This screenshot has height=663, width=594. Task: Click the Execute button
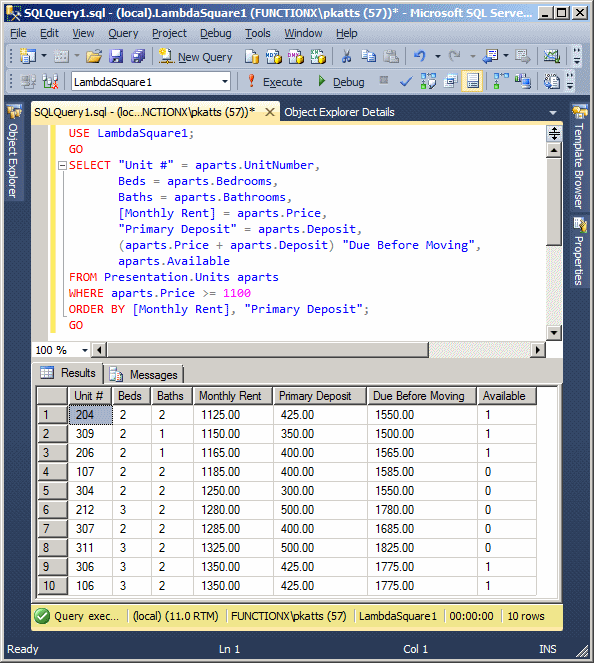click(x=275, y=82)
